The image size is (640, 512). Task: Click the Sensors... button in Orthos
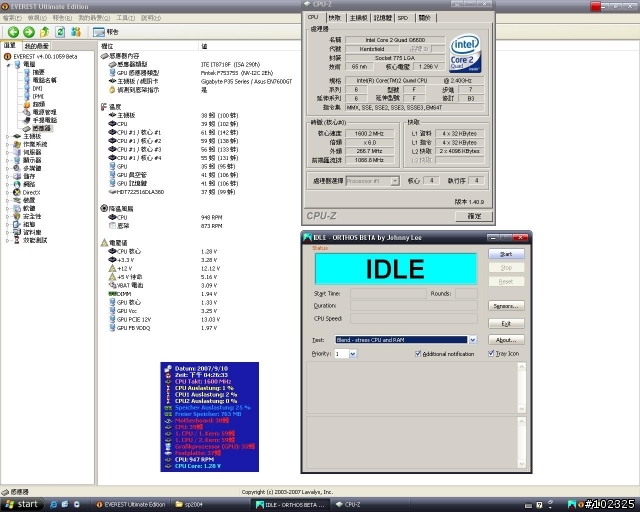[x=506, y=306]
